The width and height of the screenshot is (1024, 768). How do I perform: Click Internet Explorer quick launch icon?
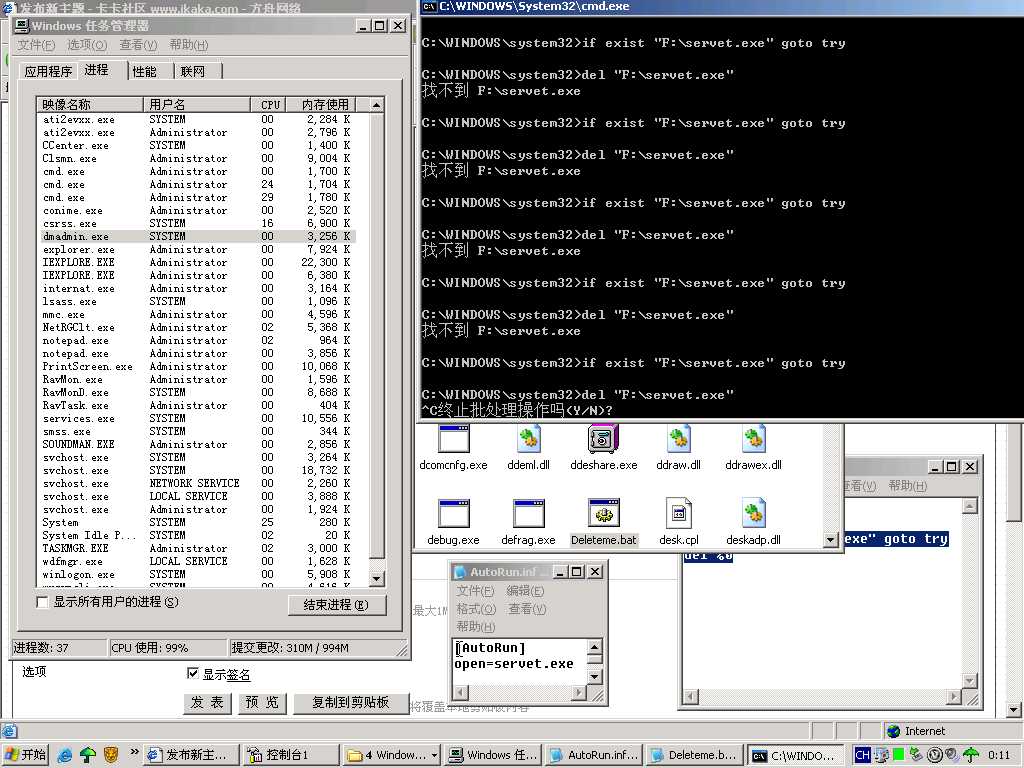click(65, 755)
